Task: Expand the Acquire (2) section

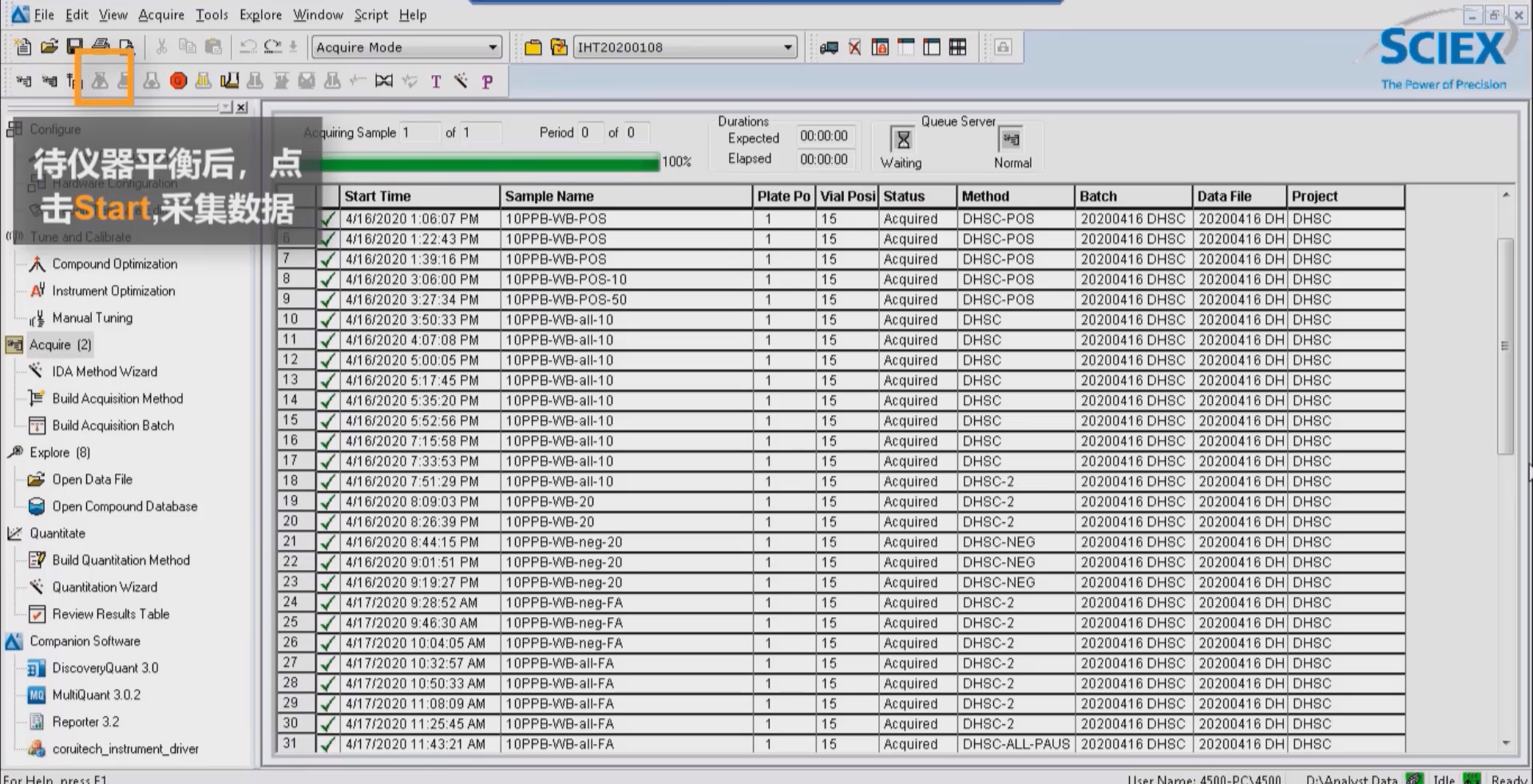Action: (60, 345)
